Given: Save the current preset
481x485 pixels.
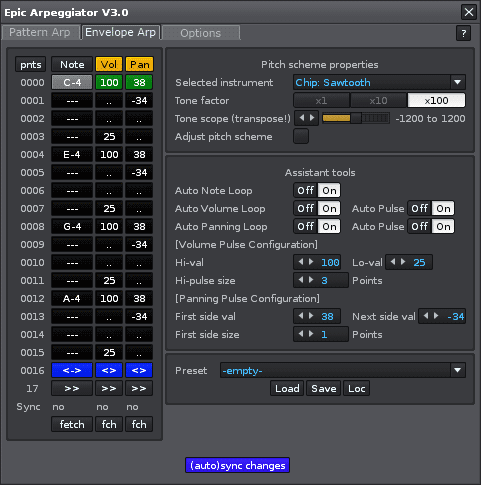Looking at the screenshot, I should click(x=324, y=388).
